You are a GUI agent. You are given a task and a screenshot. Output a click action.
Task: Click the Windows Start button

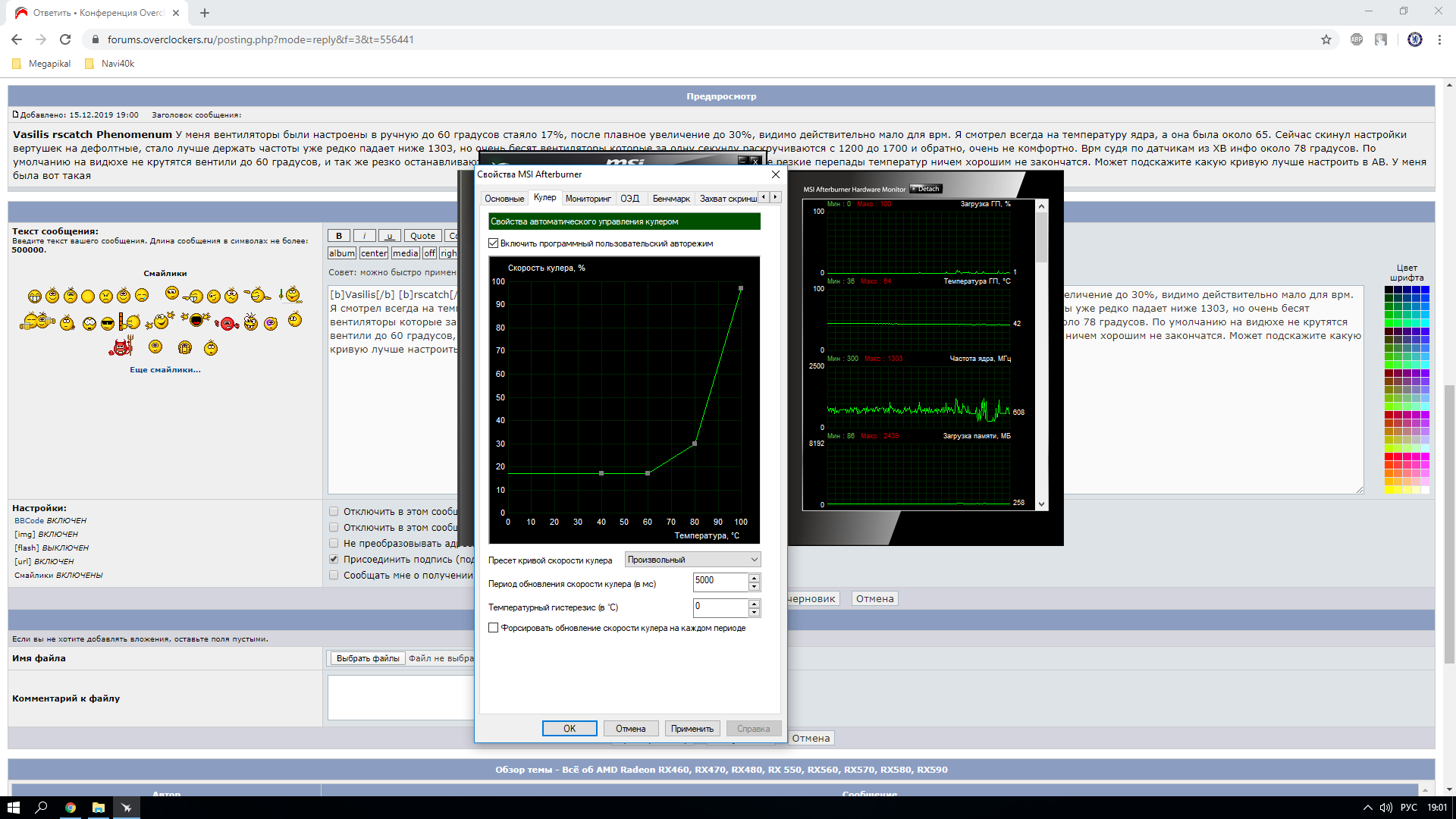tap(14, 808)
